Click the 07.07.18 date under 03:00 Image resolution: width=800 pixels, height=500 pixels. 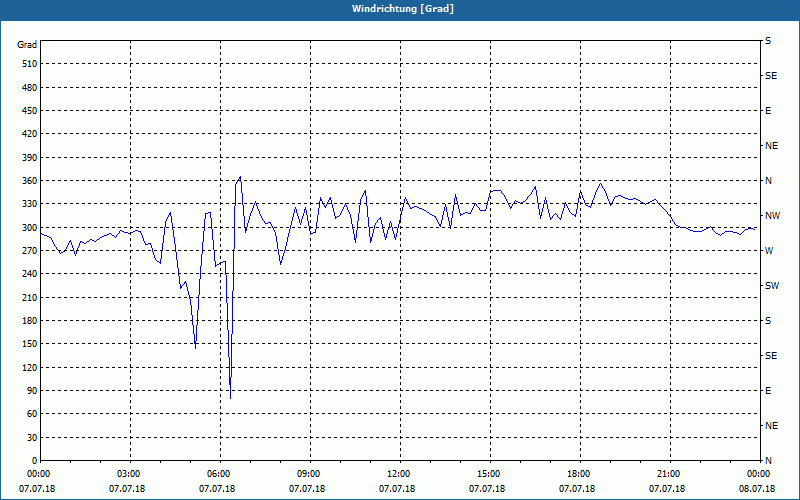pyautogui.click(x=127, y=489)
